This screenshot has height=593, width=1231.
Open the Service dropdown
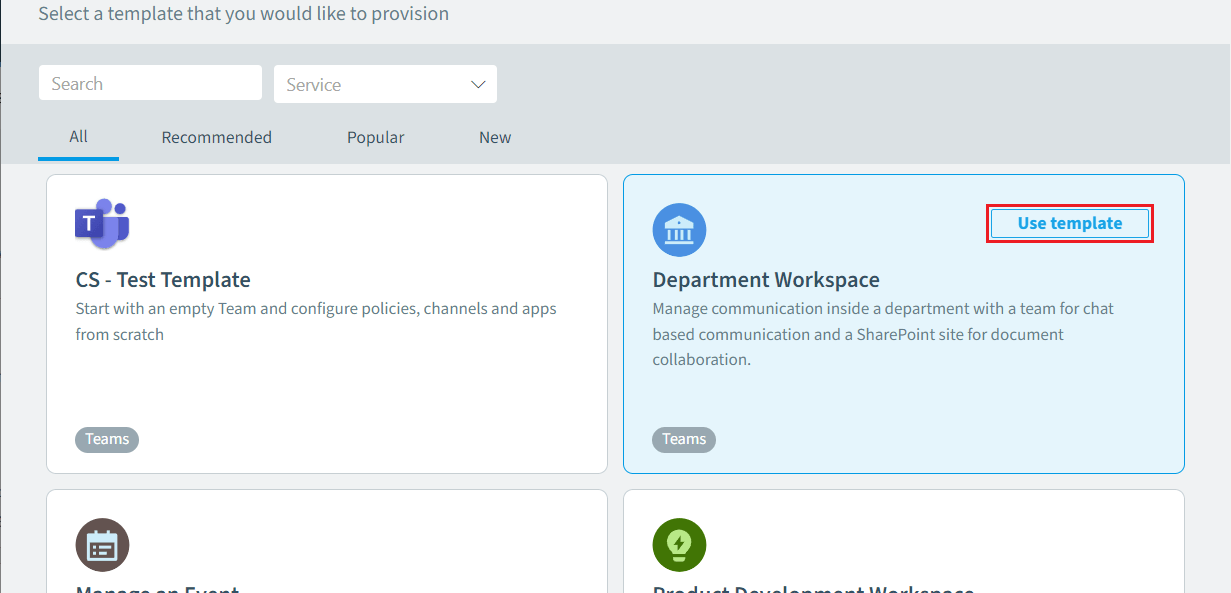pyautogui.click(x=386, y=84)
